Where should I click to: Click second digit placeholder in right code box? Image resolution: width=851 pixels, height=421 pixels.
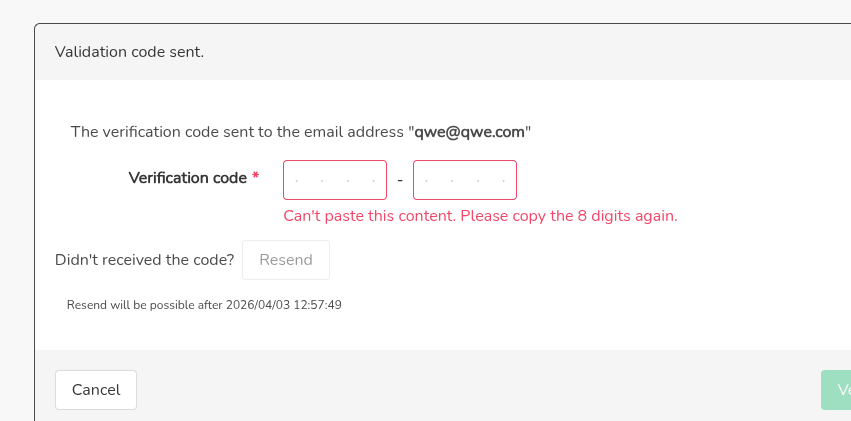point(452,181)
